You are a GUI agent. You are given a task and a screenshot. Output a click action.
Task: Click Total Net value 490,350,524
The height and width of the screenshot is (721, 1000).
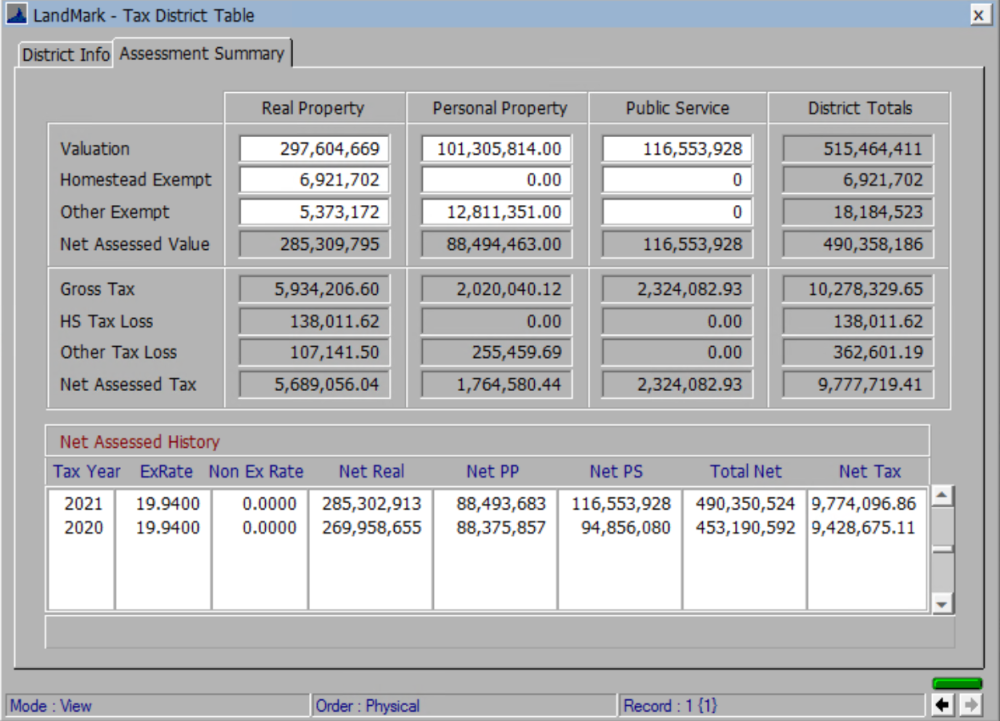click(x=745, y=504)
